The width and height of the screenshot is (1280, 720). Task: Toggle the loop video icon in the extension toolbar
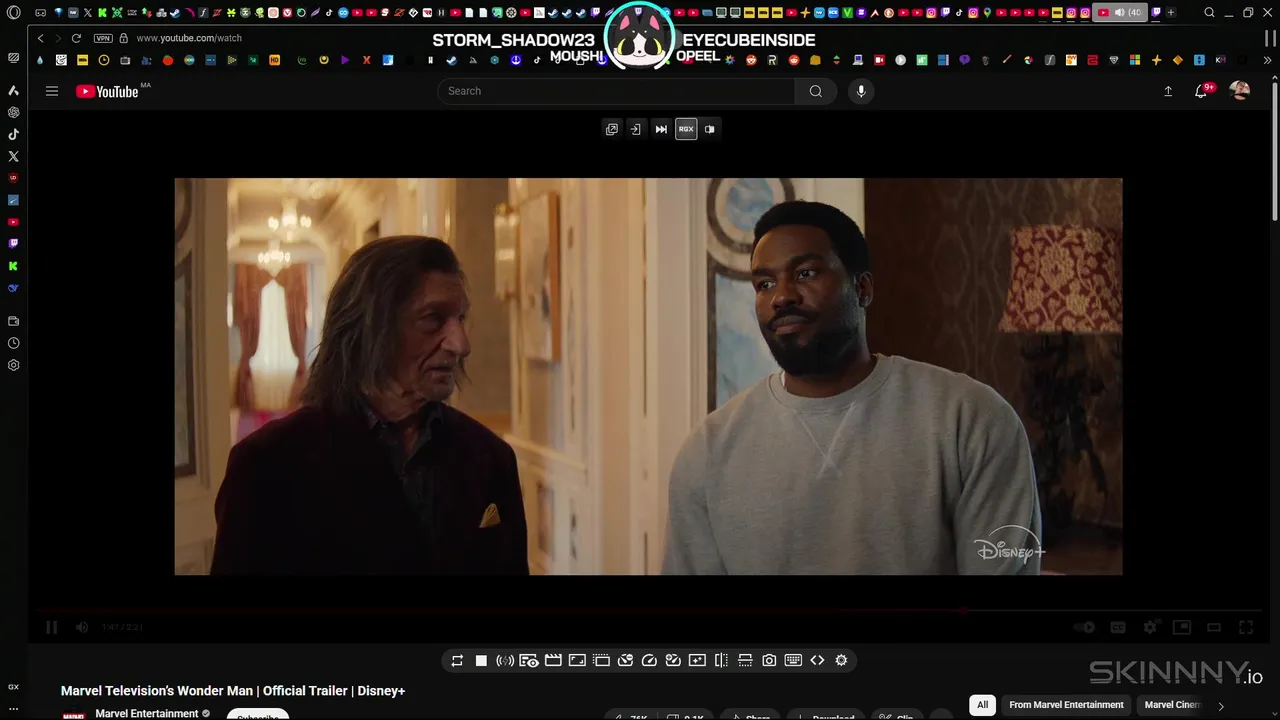(457, 660)
